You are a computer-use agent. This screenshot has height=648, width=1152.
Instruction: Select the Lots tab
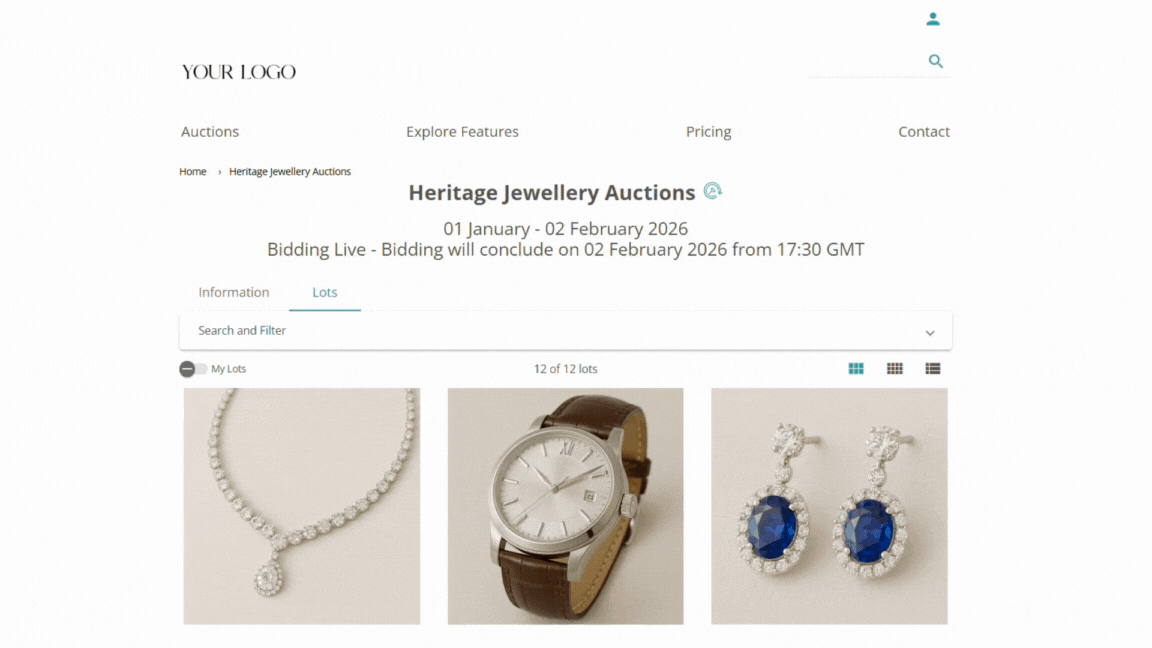[x=325, y=293]
